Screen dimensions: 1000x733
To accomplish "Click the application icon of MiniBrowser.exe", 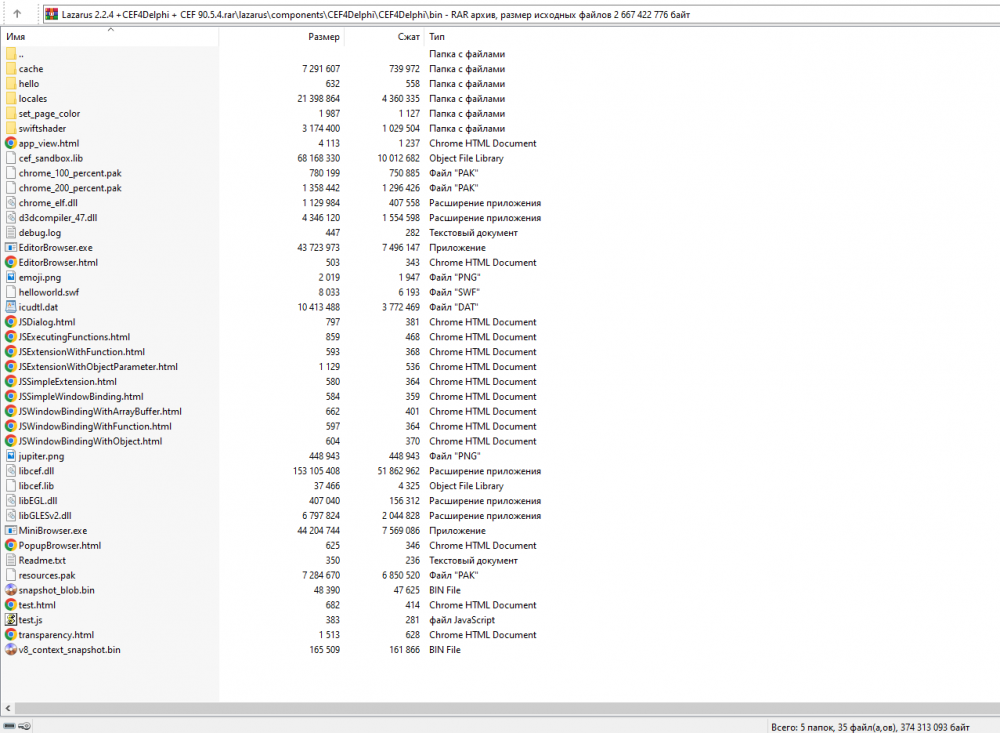I will coord(11,531).
